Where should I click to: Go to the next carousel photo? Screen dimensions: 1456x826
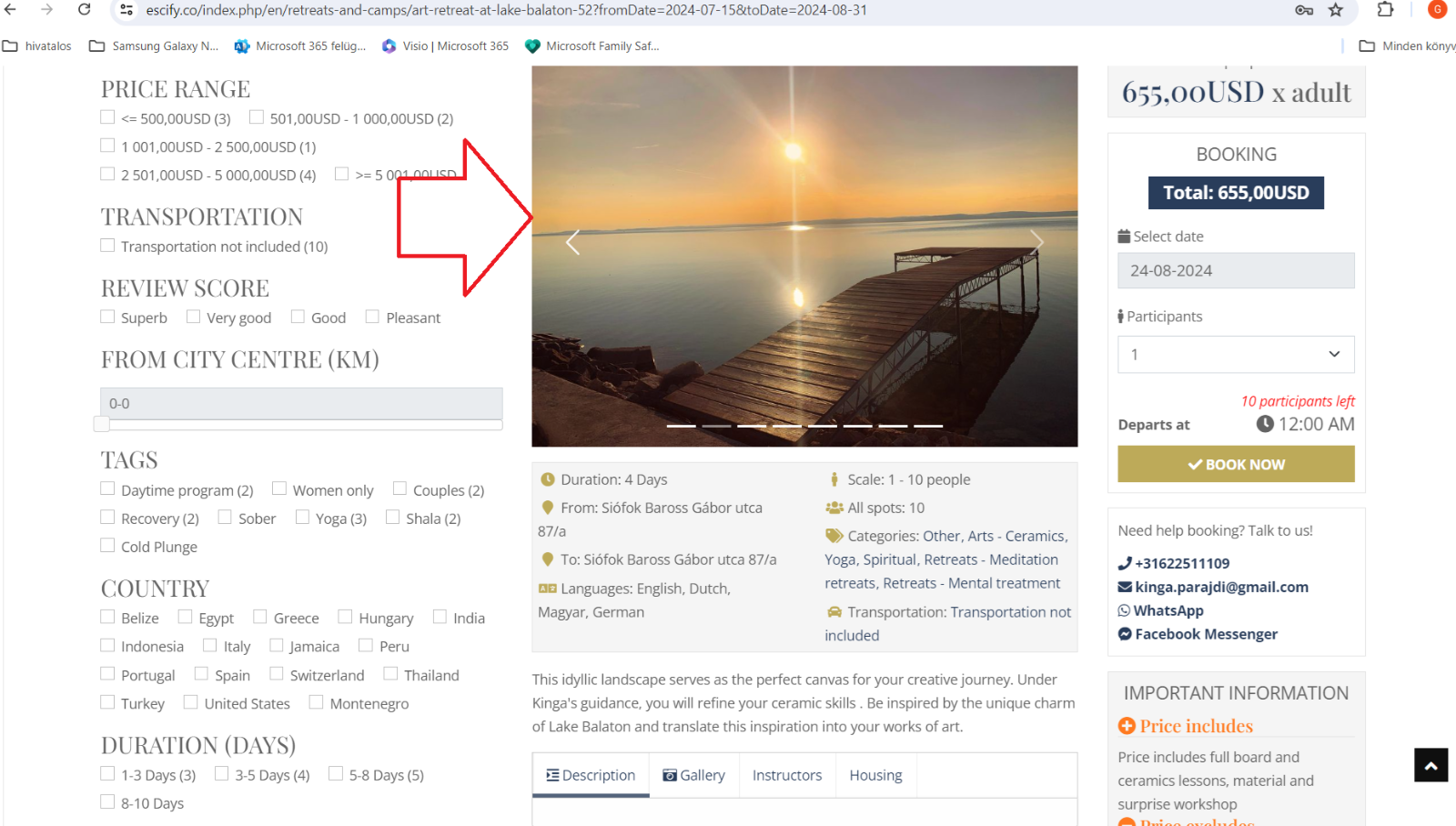tap(1036, 242)
